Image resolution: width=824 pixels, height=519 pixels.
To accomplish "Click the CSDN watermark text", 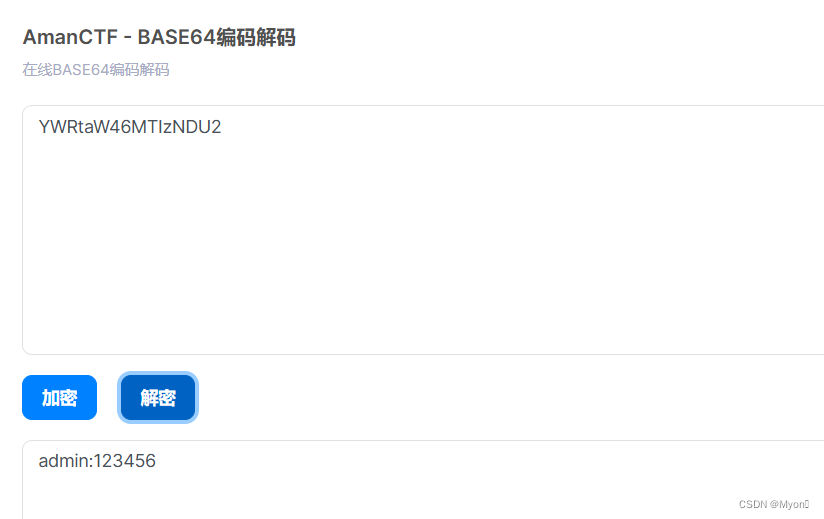I will coord(753,504).
